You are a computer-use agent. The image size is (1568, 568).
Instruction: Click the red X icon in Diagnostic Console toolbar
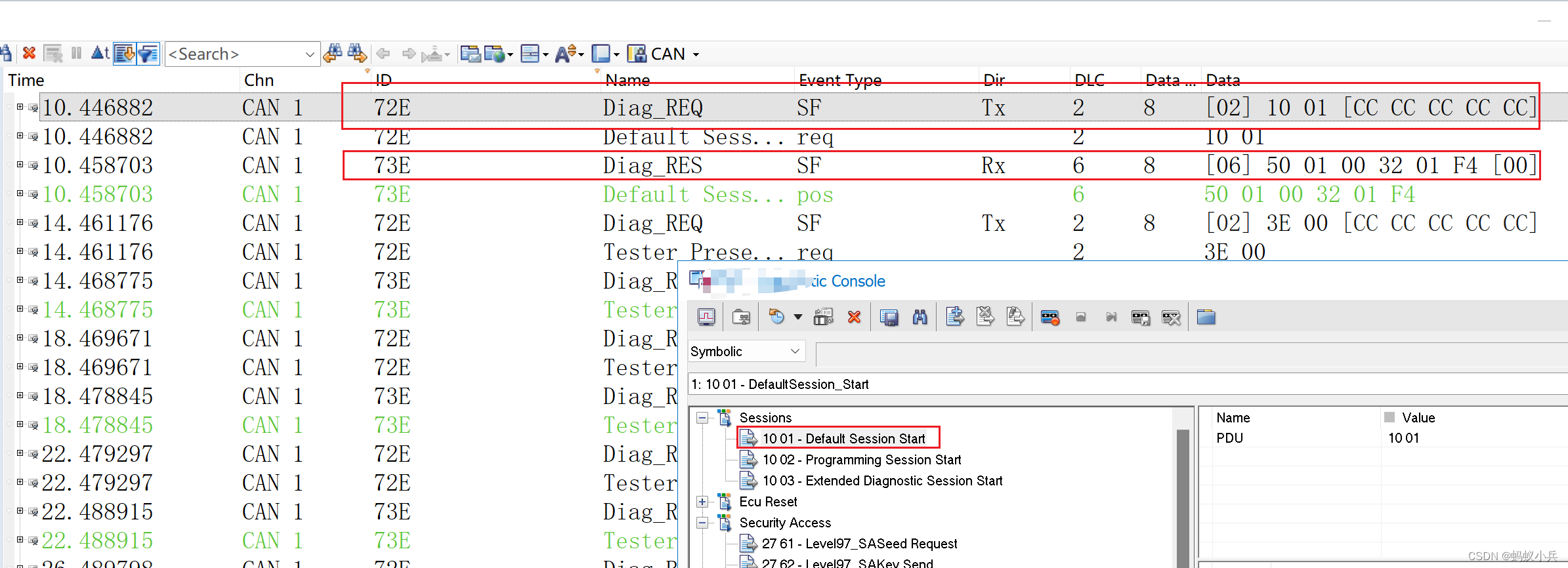(854, 317)
